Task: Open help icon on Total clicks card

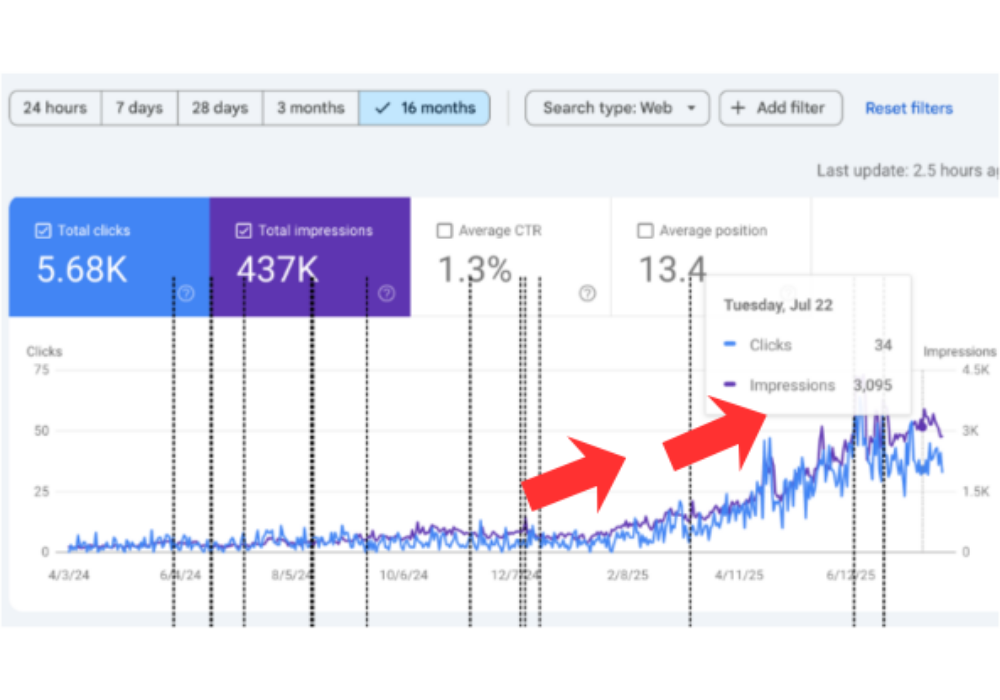Action: [186, 293]
